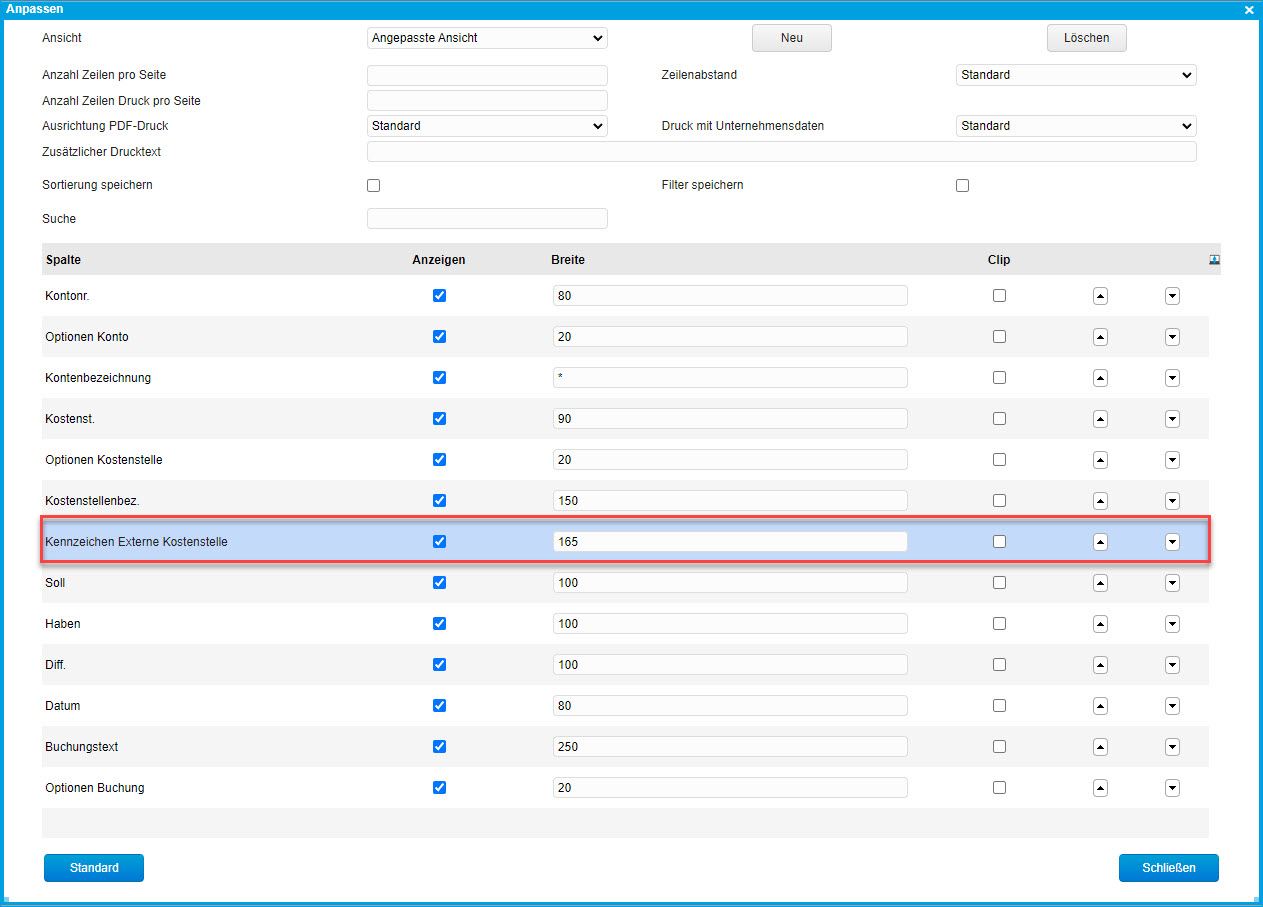Reset with the Standard button
The image size is (1263, 907).
click(94, 868)
